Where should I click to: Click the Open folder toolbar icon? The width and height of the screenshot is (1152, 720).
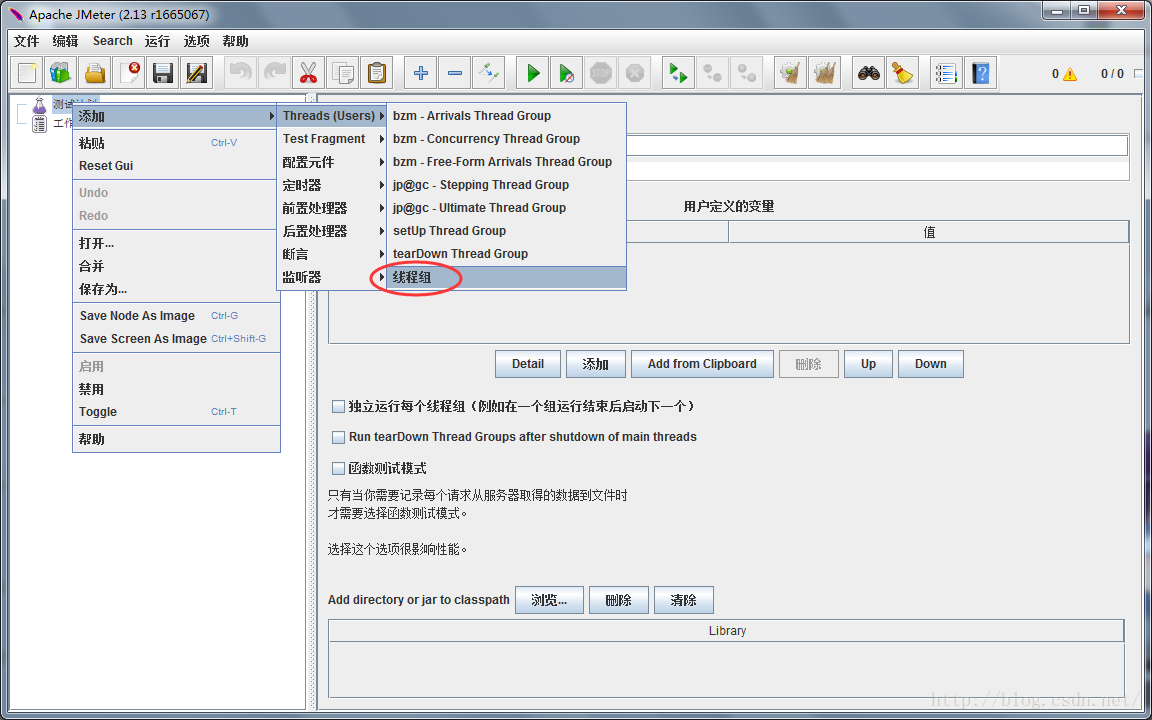pyautogui.click(x=95, y=73)
